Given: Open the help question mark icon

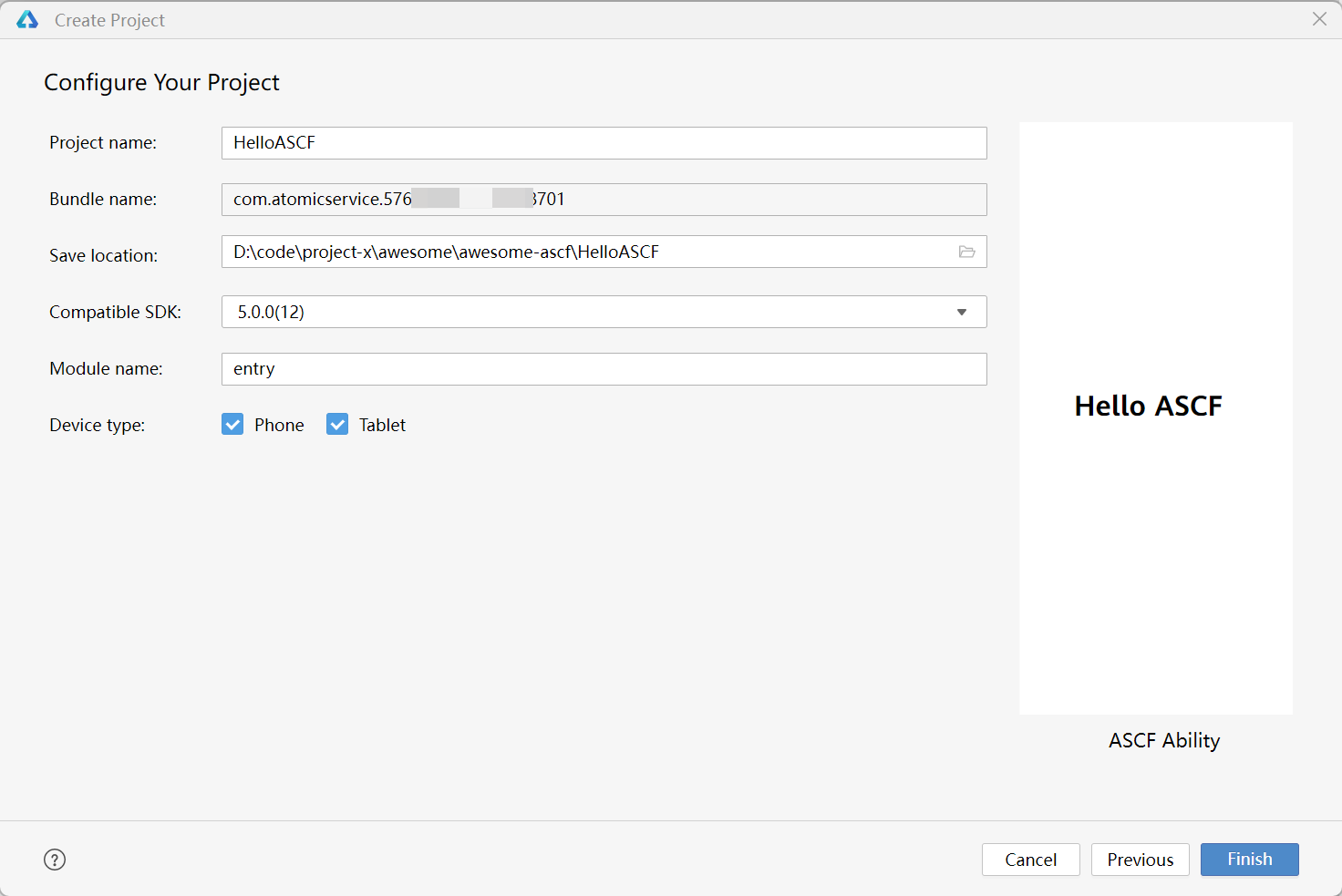Looking at the screenshot, I should coord(55,860).
